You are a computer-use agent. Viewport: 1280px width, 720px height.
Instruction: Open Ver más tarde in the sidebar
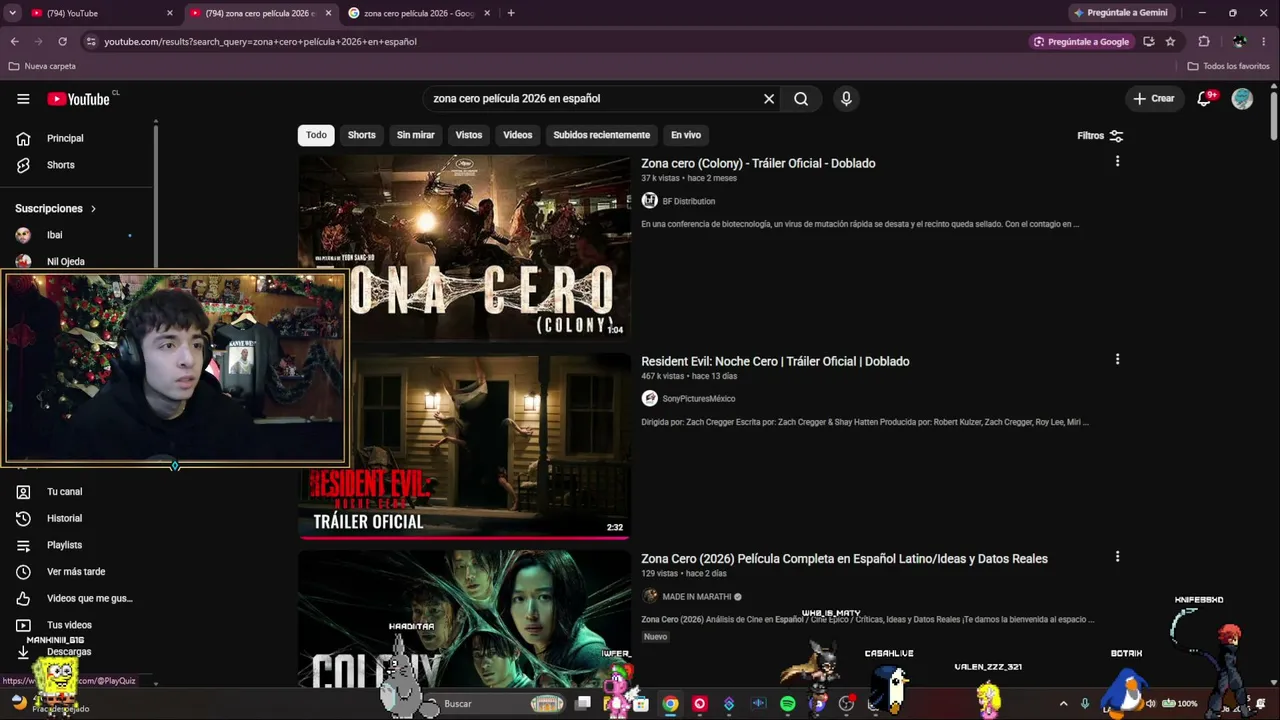[75, 572]
